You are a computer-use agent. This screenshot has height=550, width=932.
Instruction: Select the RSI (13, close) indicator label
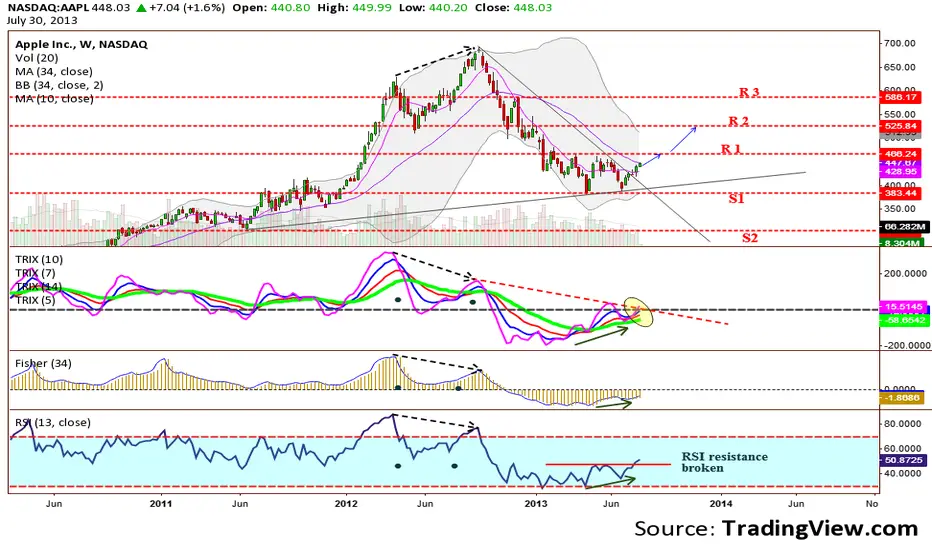53,423
